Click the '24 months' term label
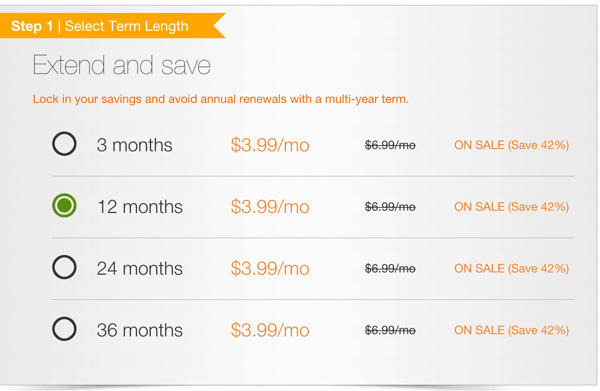The image size is (600, 391). pos(140,268)
